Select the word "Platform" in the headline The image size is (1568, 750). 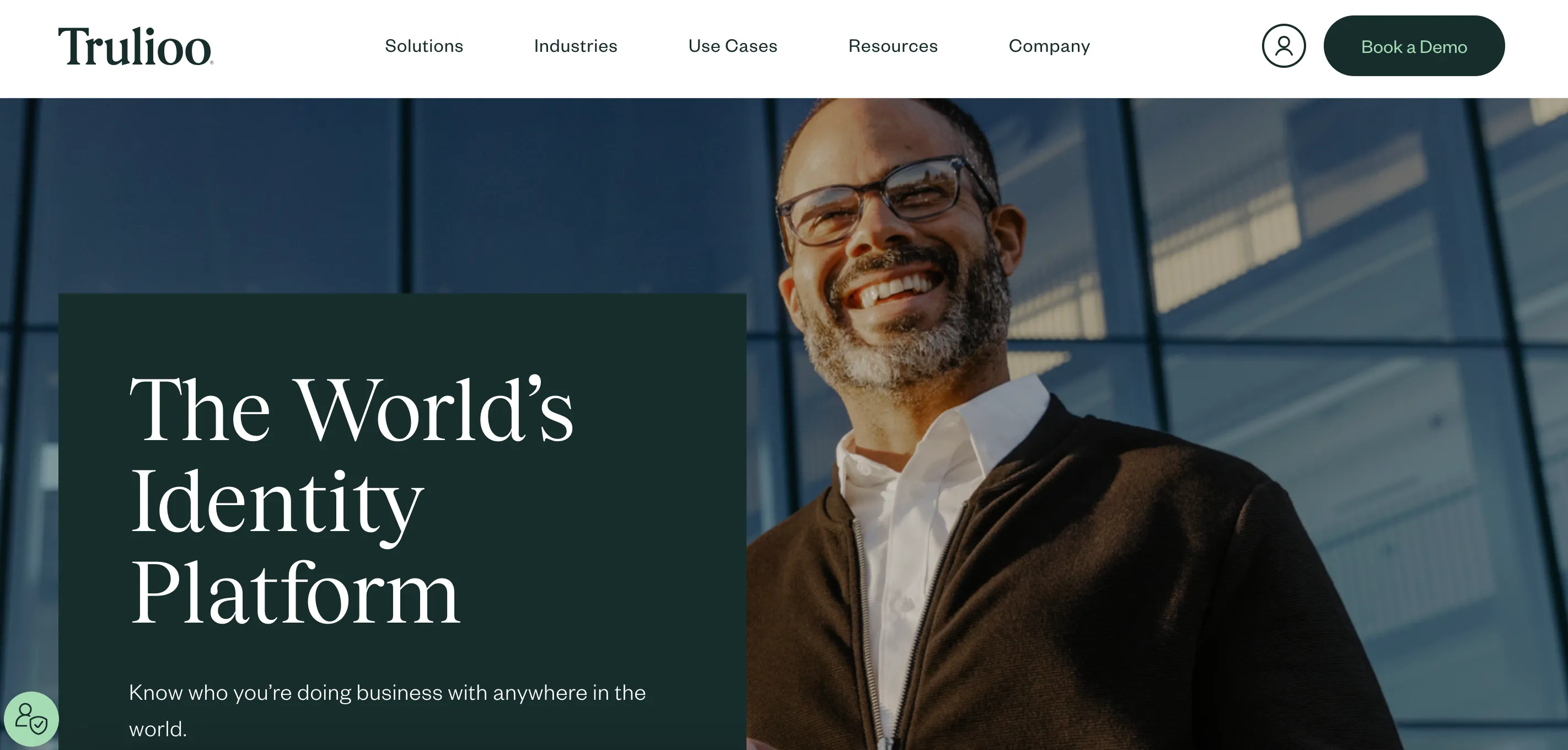[x=294, y=592]
